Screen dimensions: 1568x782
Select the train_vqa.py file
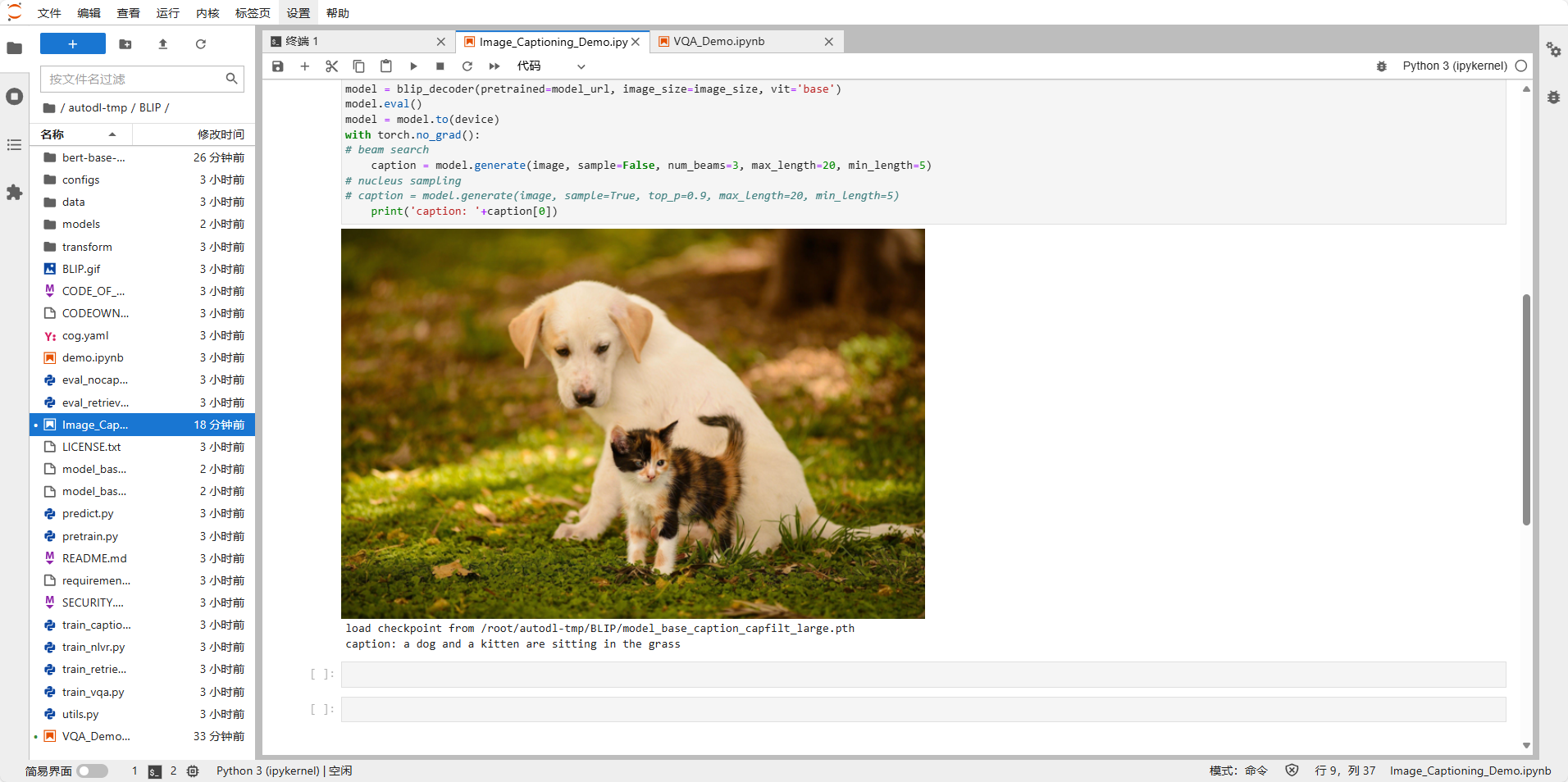point(143,692)
